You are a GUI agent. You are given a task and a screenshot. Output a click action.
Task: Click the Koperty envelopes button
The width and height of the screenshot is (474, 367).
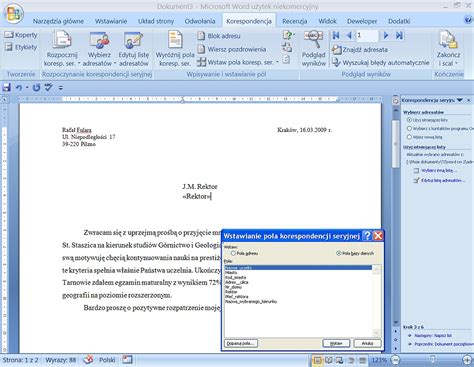tap(21, 35)
